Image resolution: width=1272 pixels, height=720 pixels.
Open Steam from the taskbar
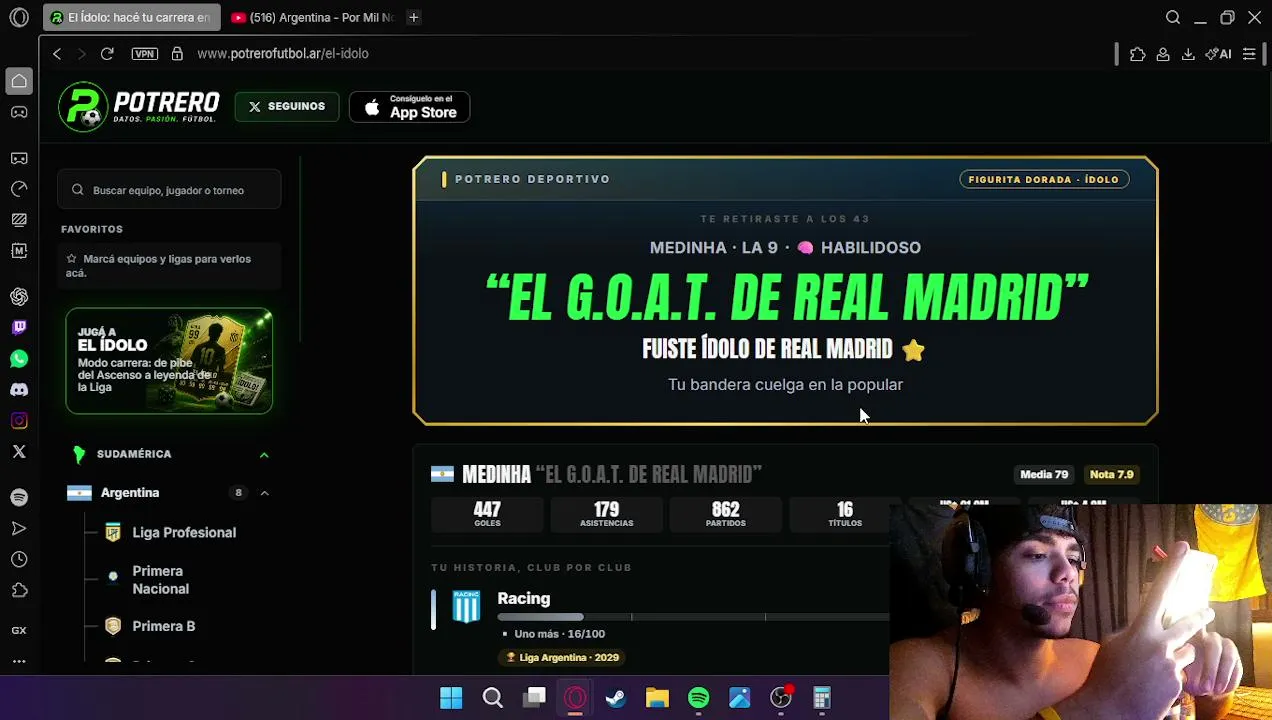click(x=616, y=697)
